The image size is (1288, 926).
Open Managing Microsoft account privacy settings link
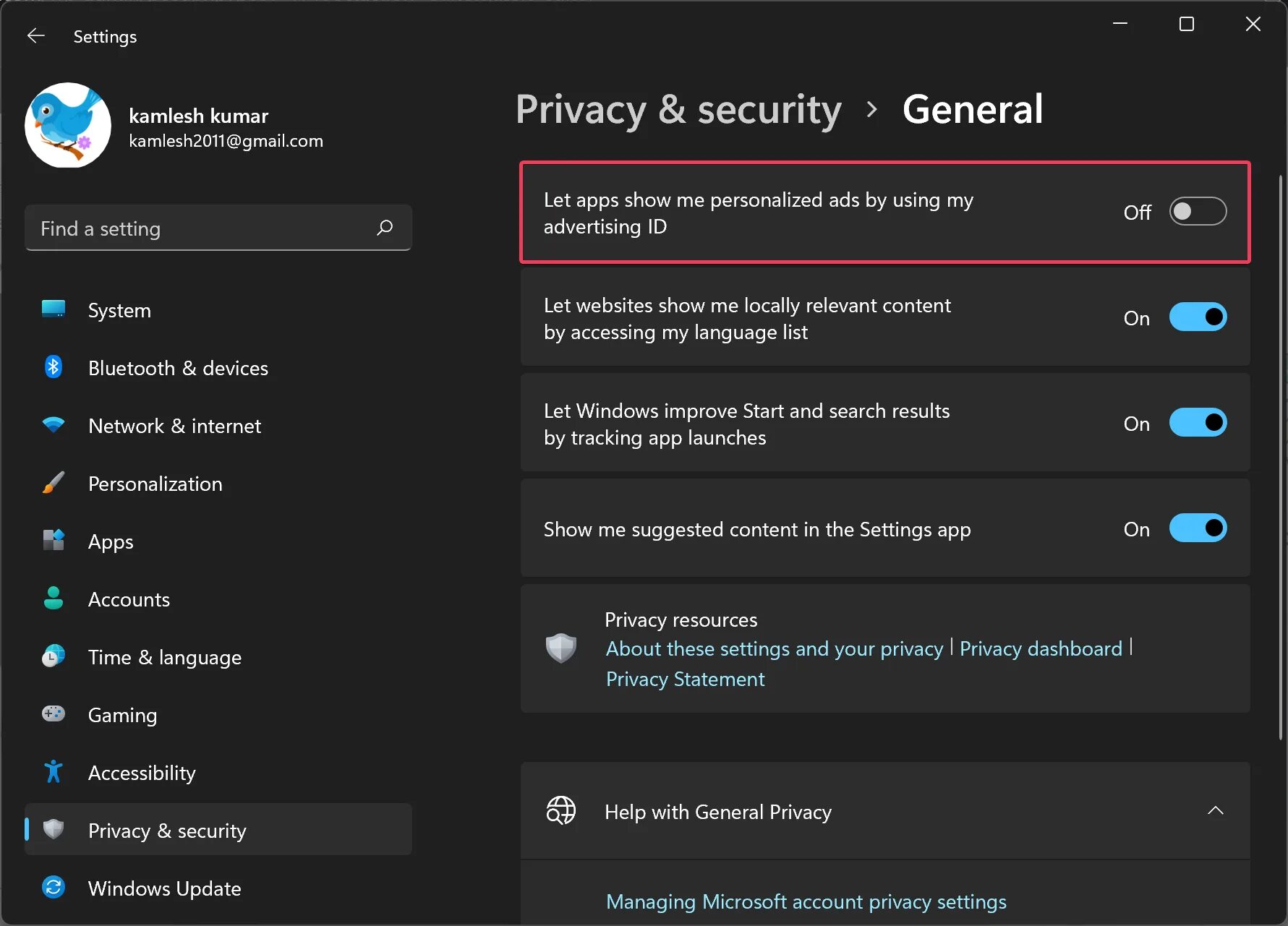[806, 901]
